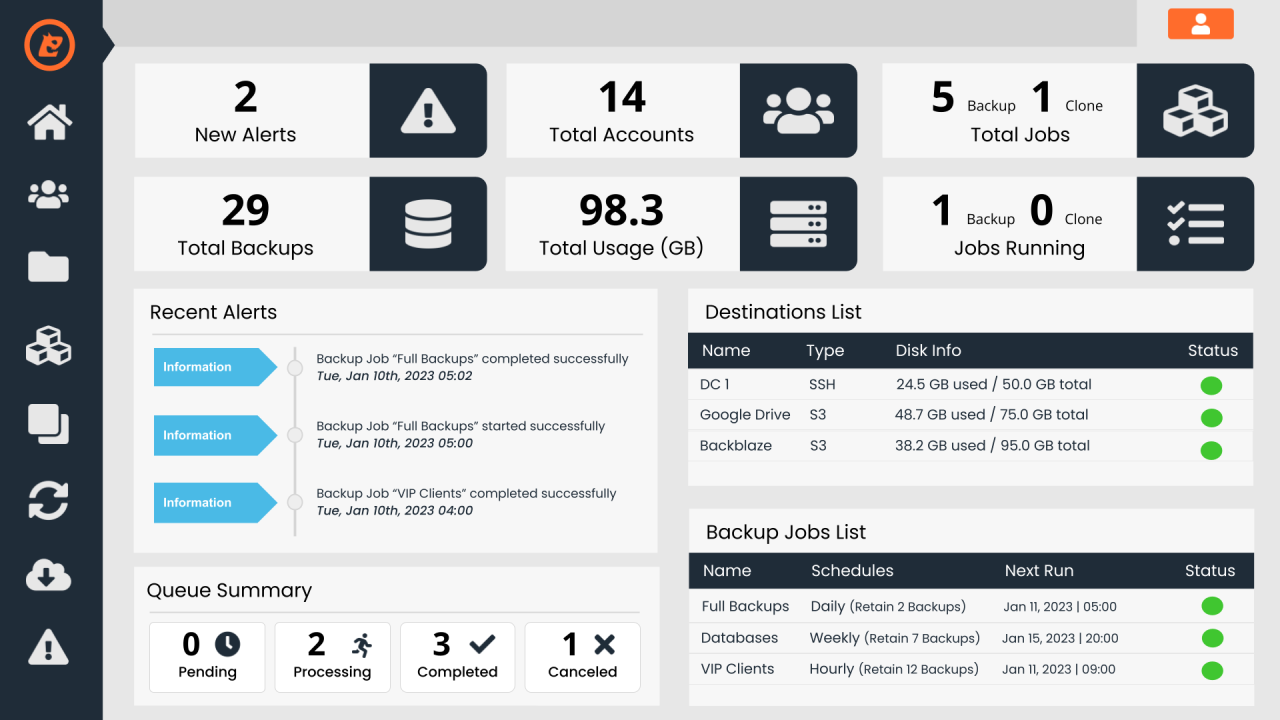Open the Clones section from the sidebar
The width and height of the screenshot is (1280, 720).
click(49, 424)
